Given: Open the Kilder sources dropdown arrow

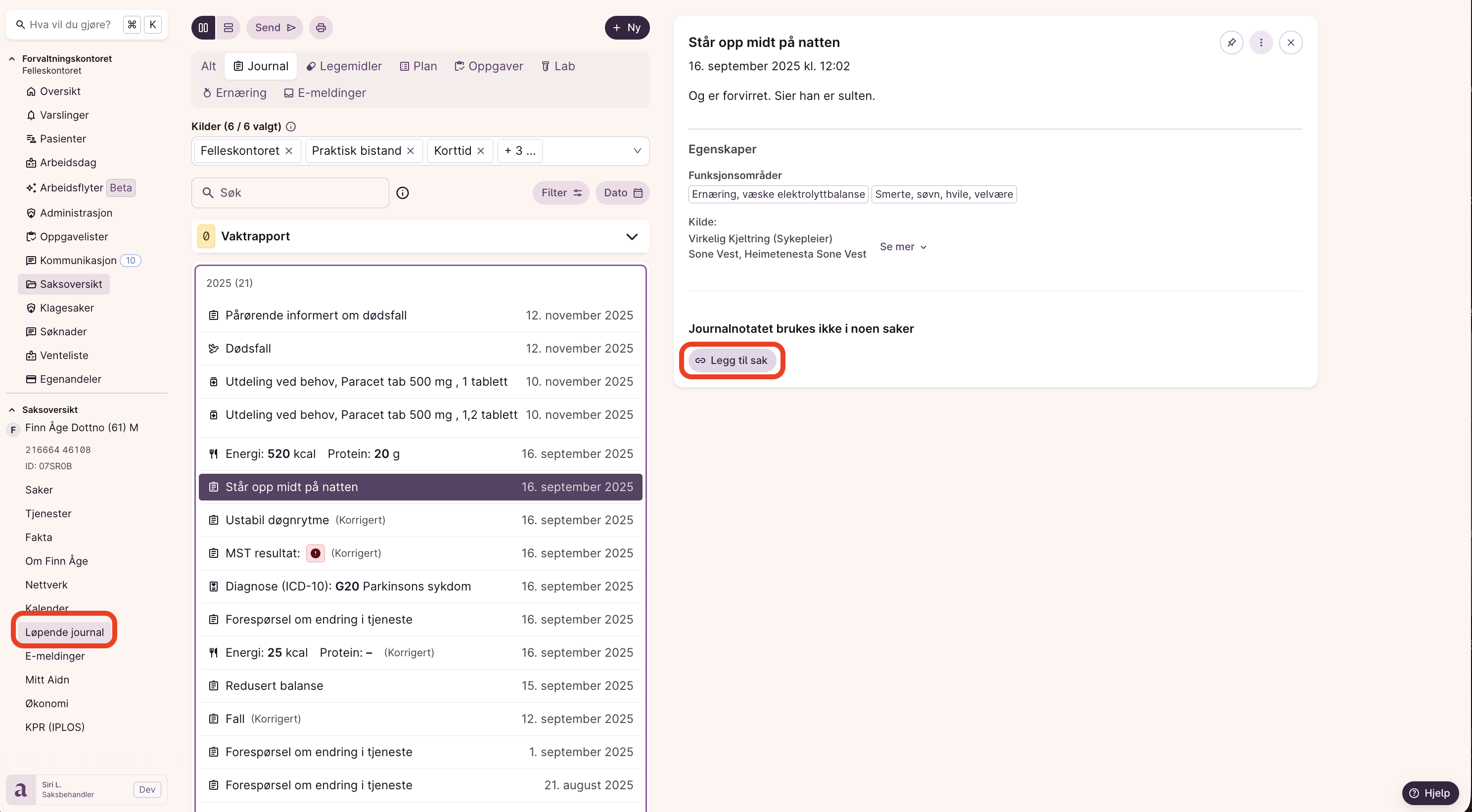Looking at the screenshot, I should coord(637,151).
